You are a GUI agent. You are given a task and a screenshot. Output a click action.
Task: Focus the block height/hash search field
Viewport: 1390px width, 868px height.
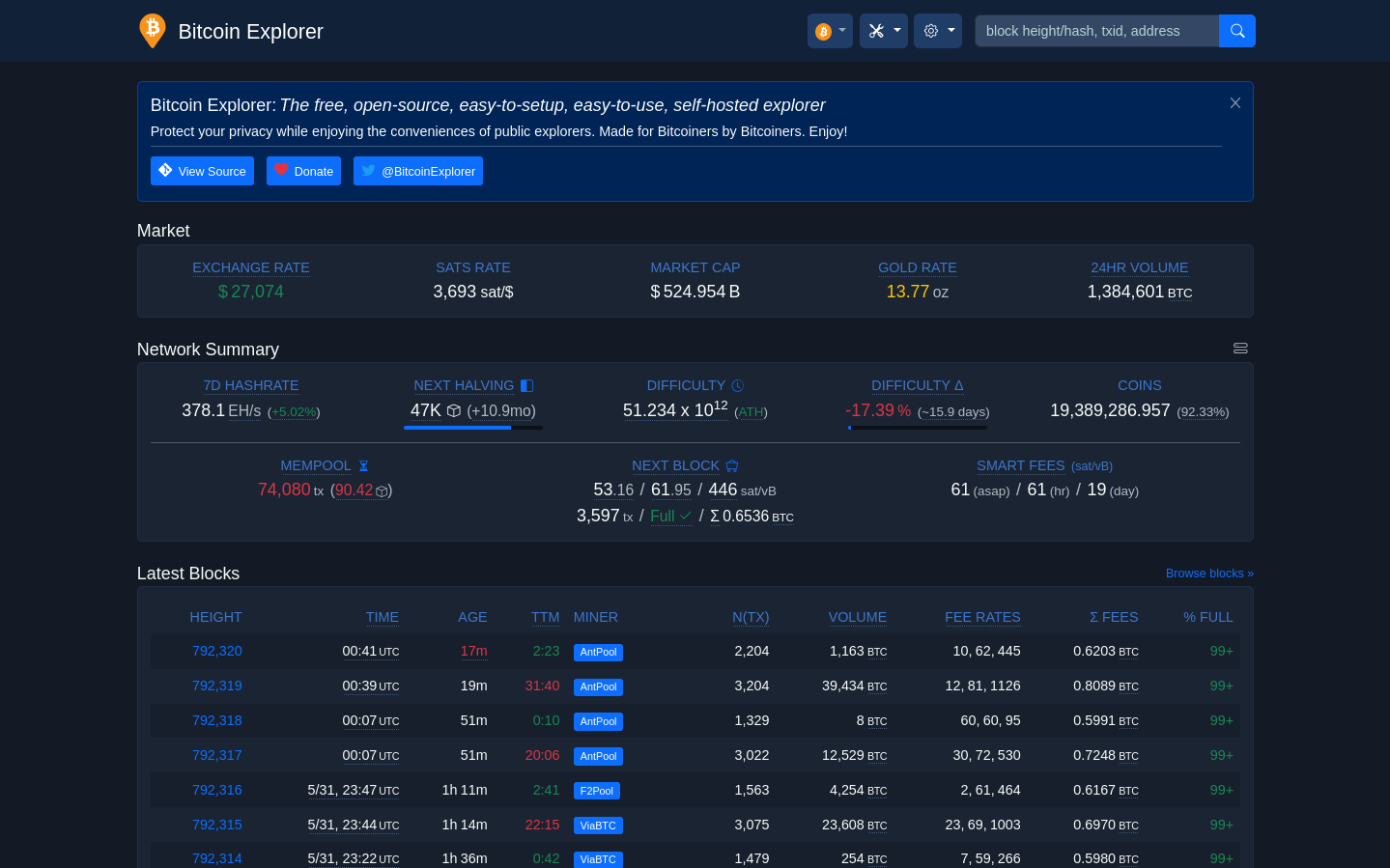pos(1096,31)
